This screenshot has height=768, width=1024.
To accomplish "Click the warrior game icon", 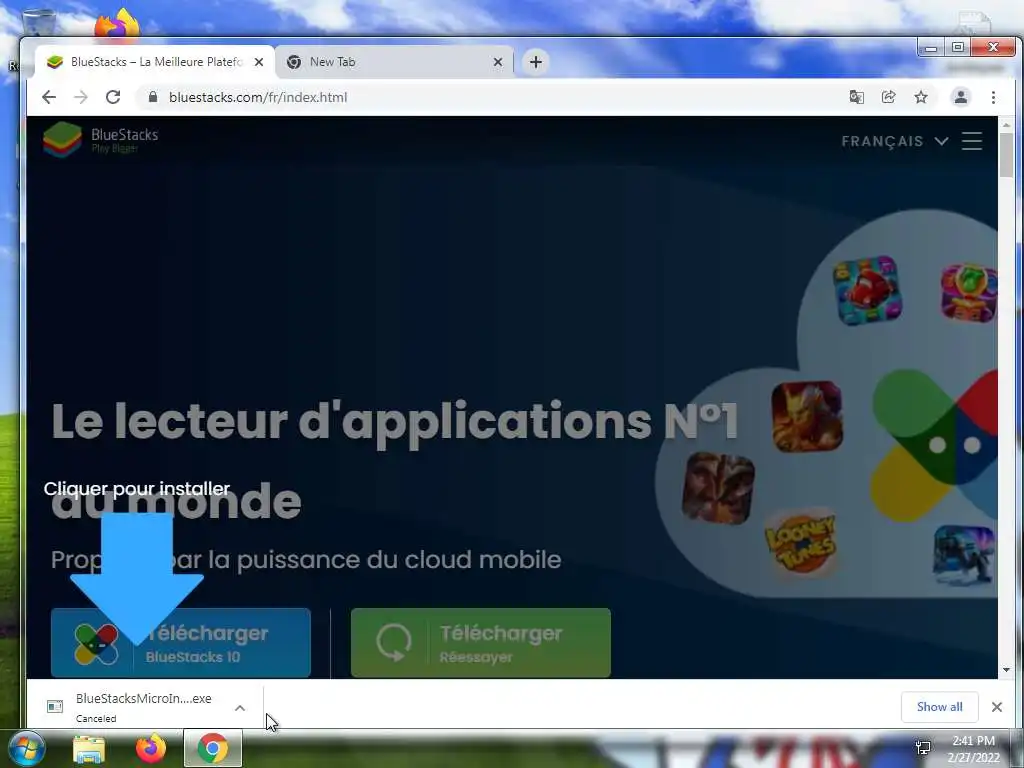I will tap(718, 488).
